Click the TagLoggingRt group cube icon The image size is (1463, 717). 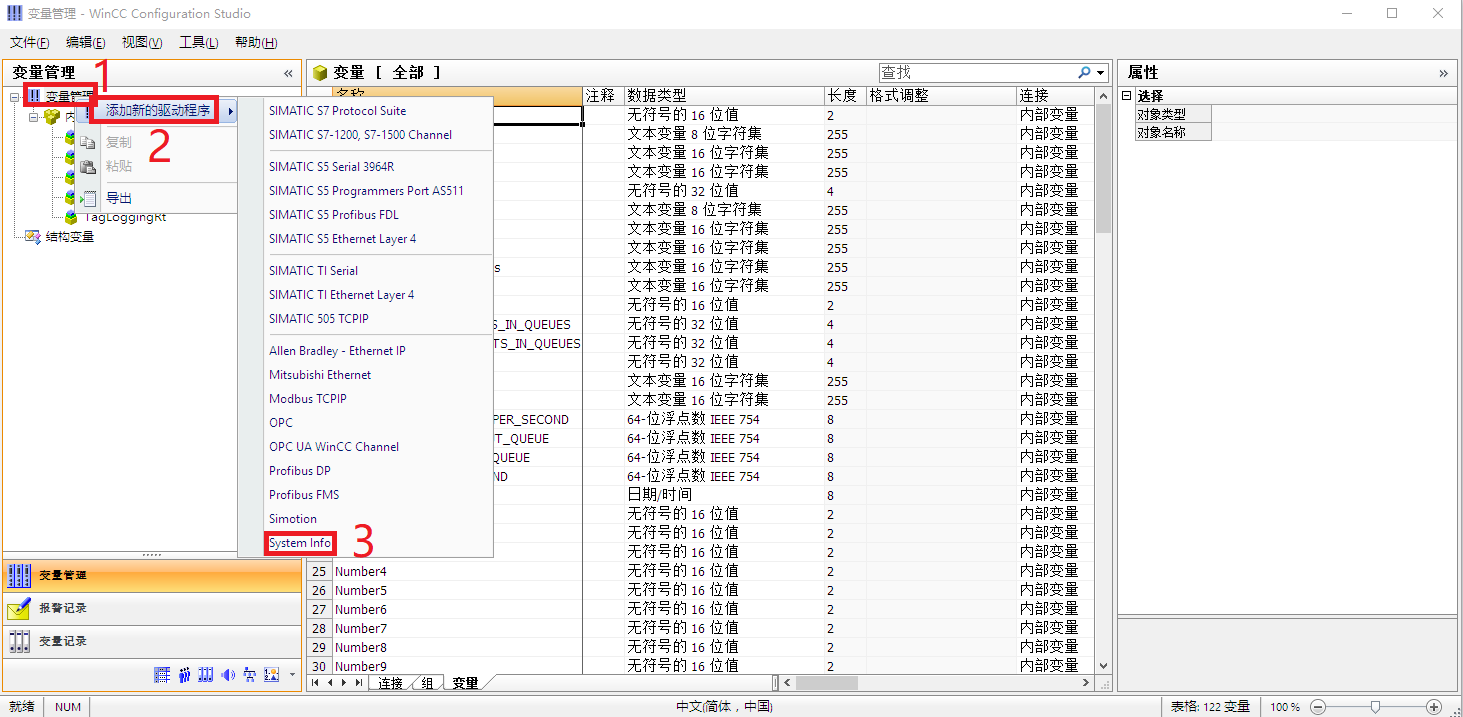[x=72, y=217]
